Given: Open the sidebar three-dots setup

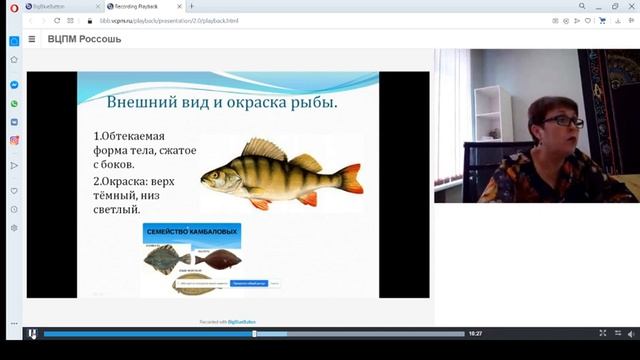Looking at the screenshot, I should [x=14, y=323].
